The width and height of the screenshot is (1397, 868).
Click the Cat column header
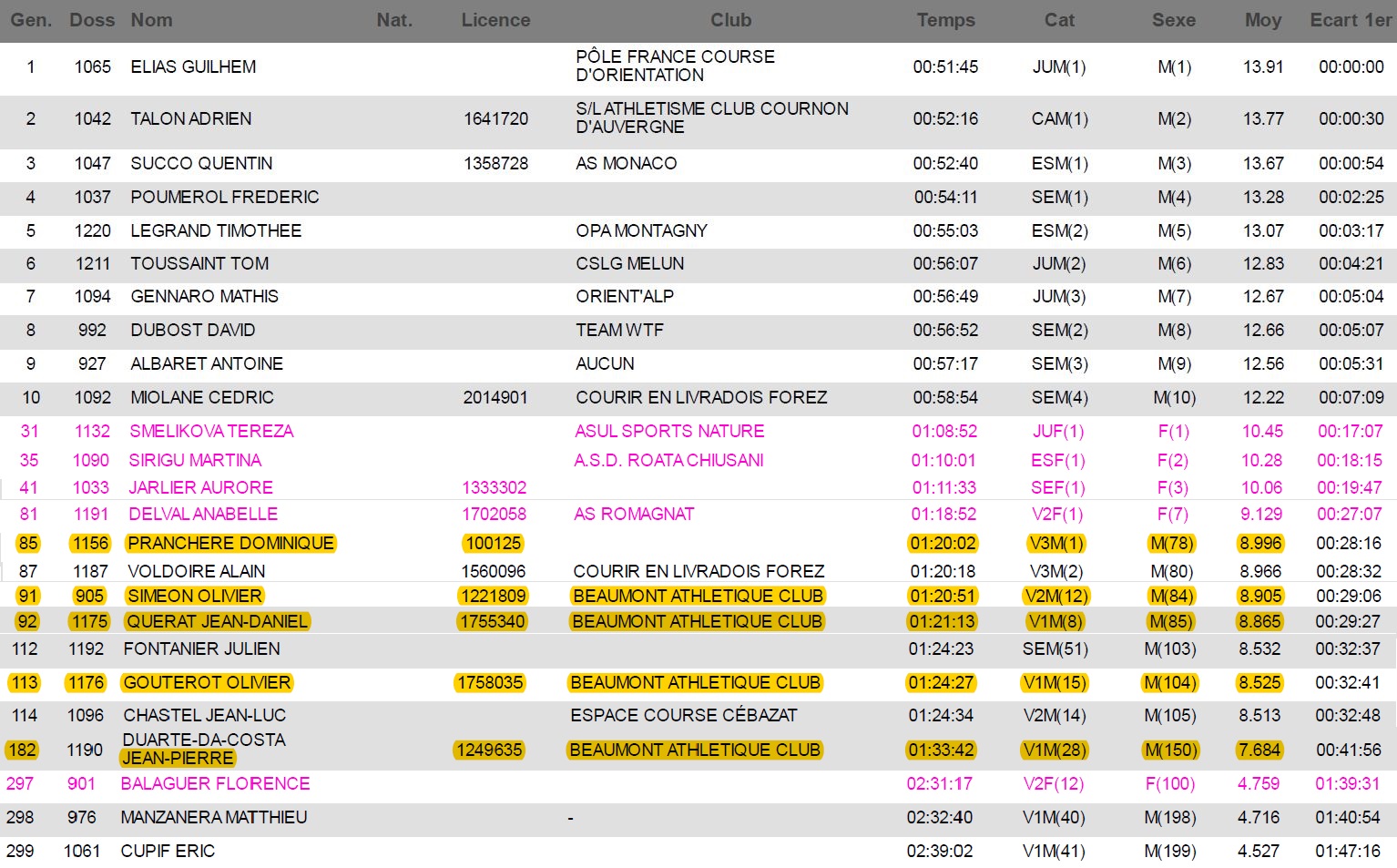1059,20
